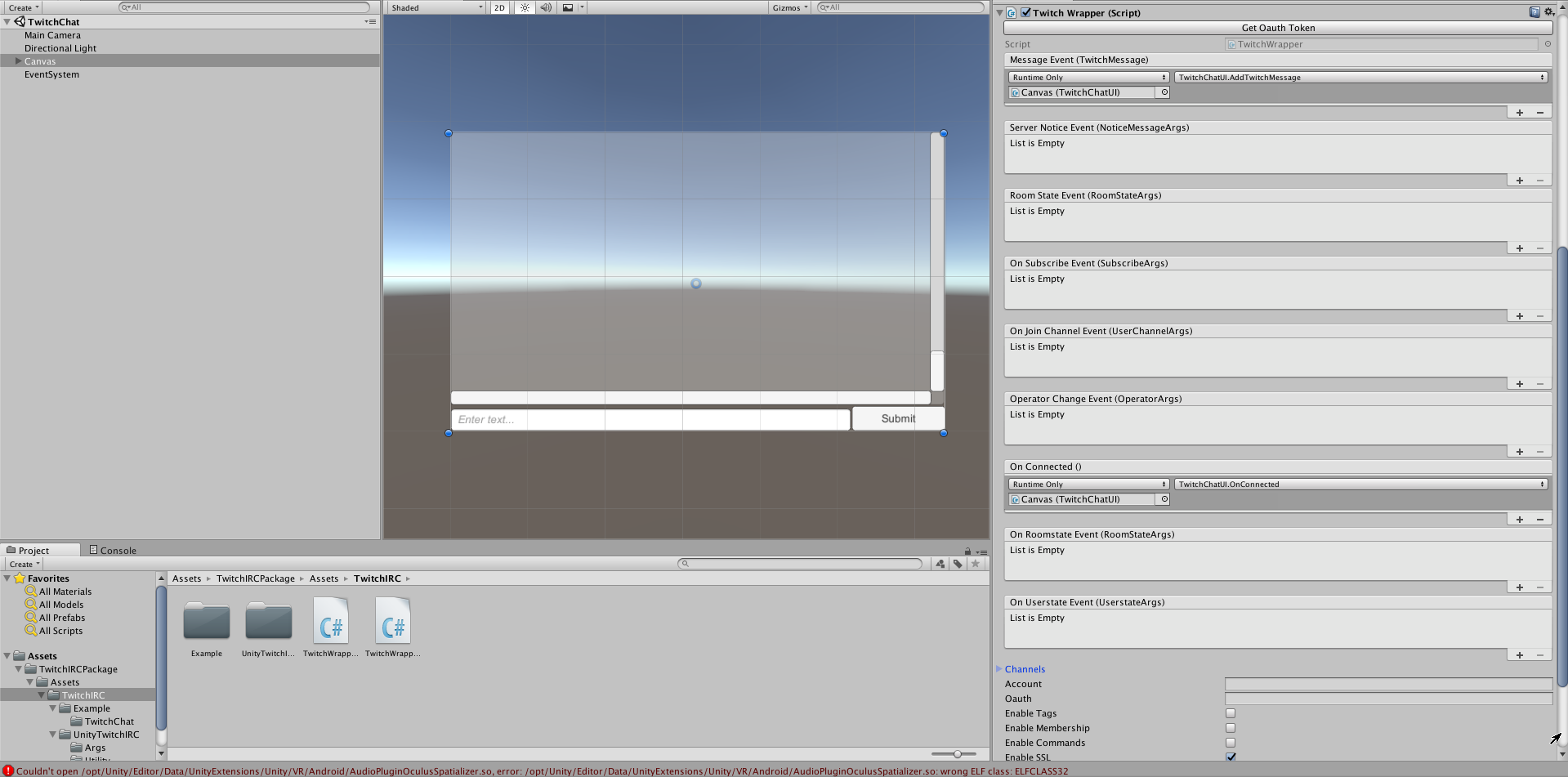1568x777 pixels.
Task: Collapse the Assets root folder in tree
Action: tap(7, 656)
